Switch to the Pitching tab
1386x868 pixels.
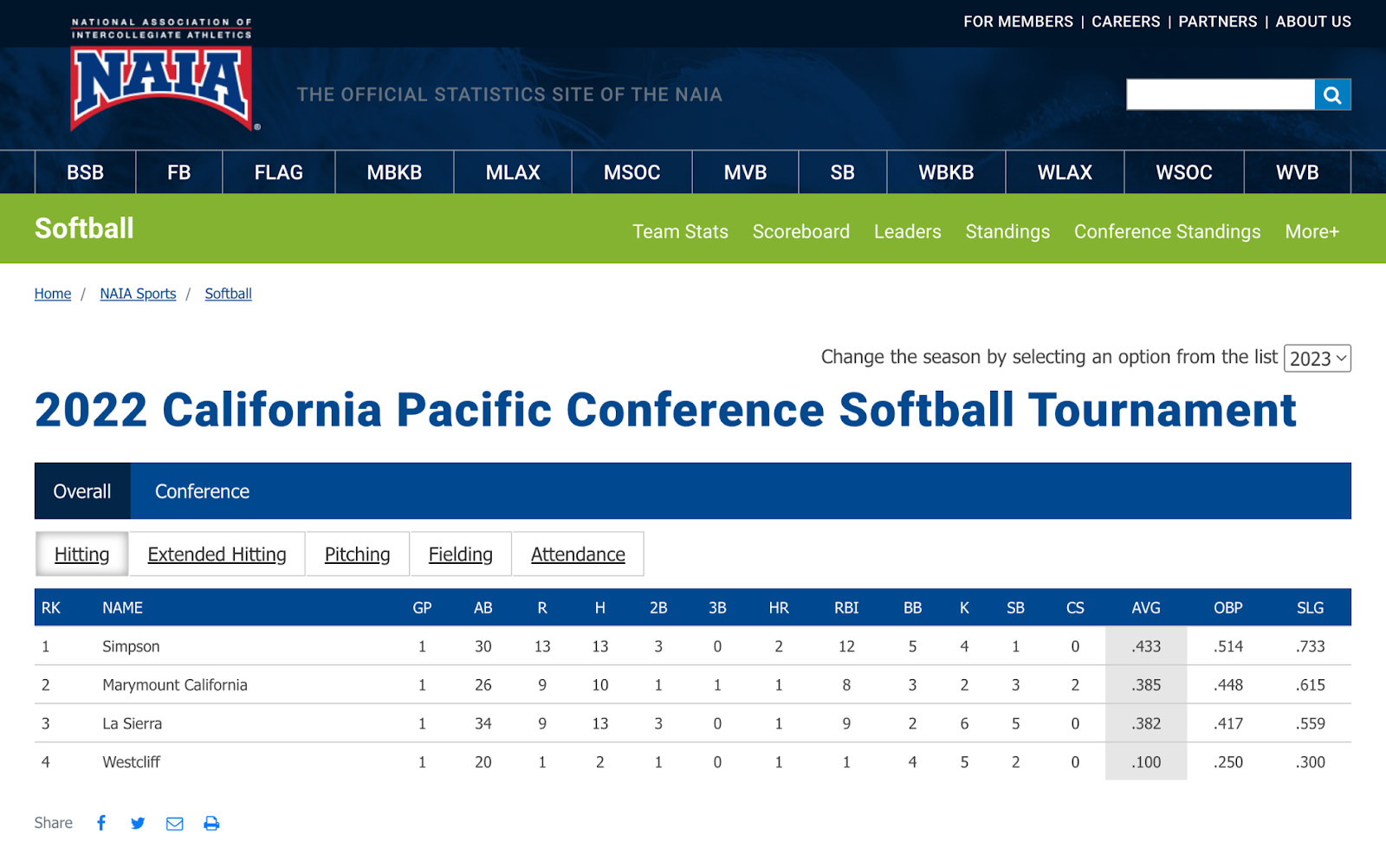[x=357, y=554]
